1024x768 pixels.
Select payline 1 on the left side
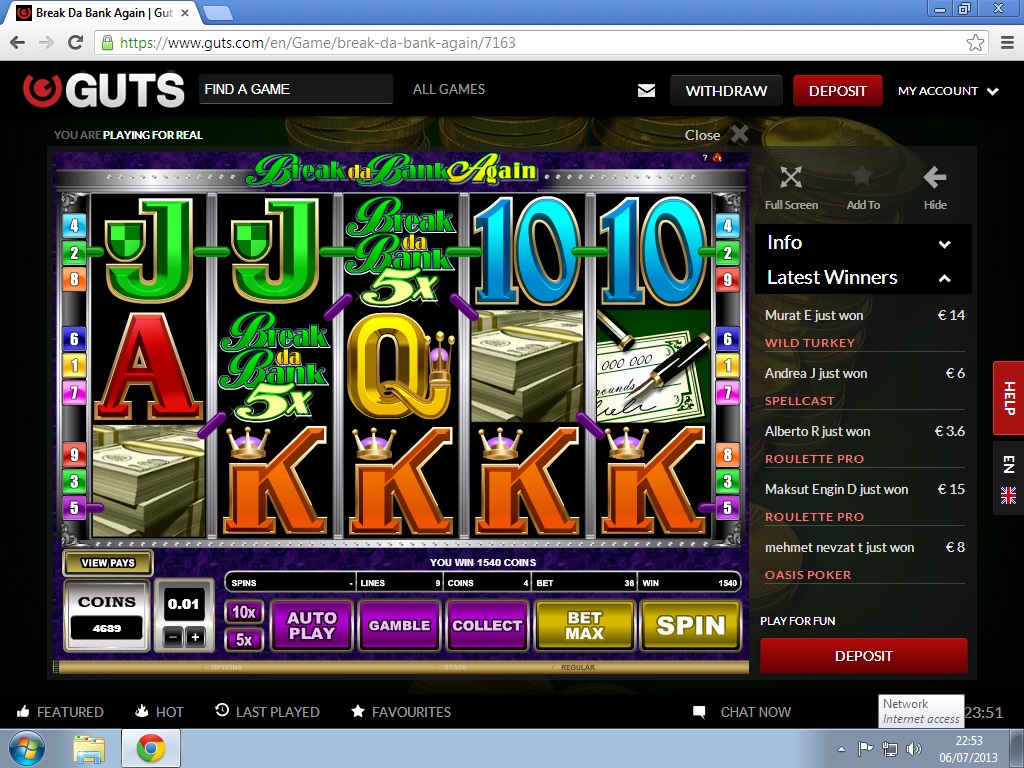coord(74,366)
